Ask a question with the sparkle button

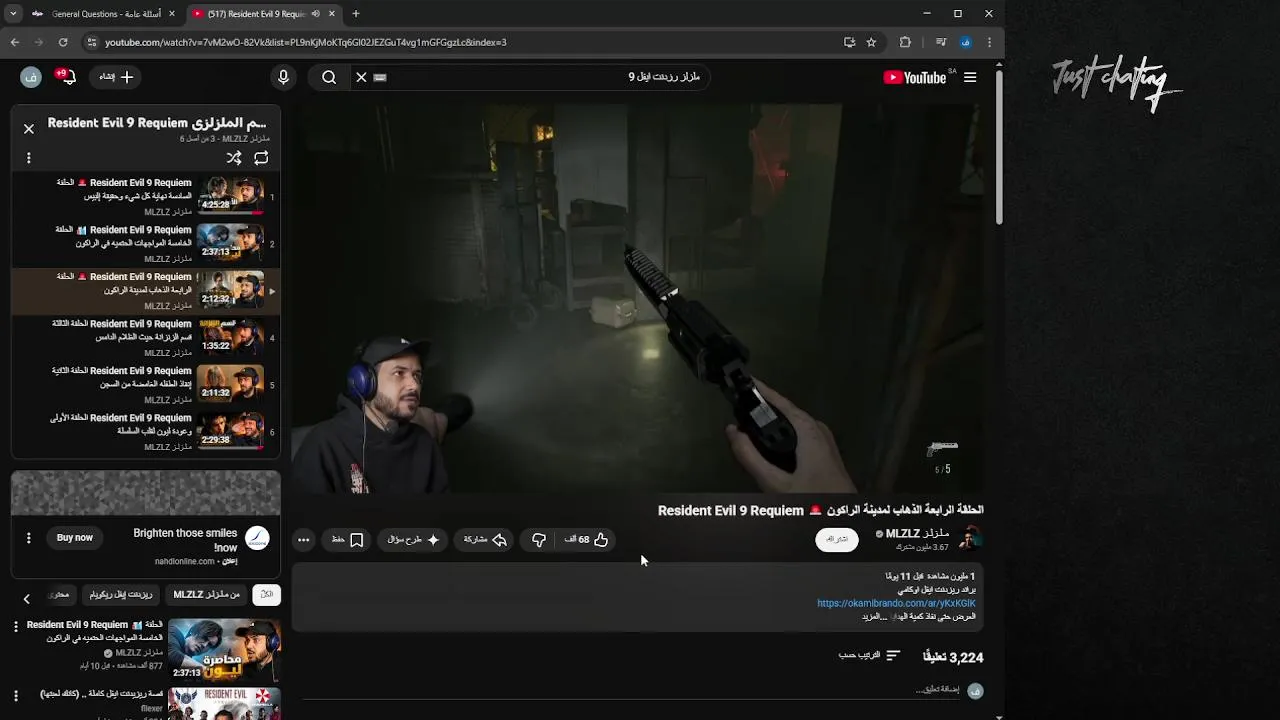click(413, 540)
